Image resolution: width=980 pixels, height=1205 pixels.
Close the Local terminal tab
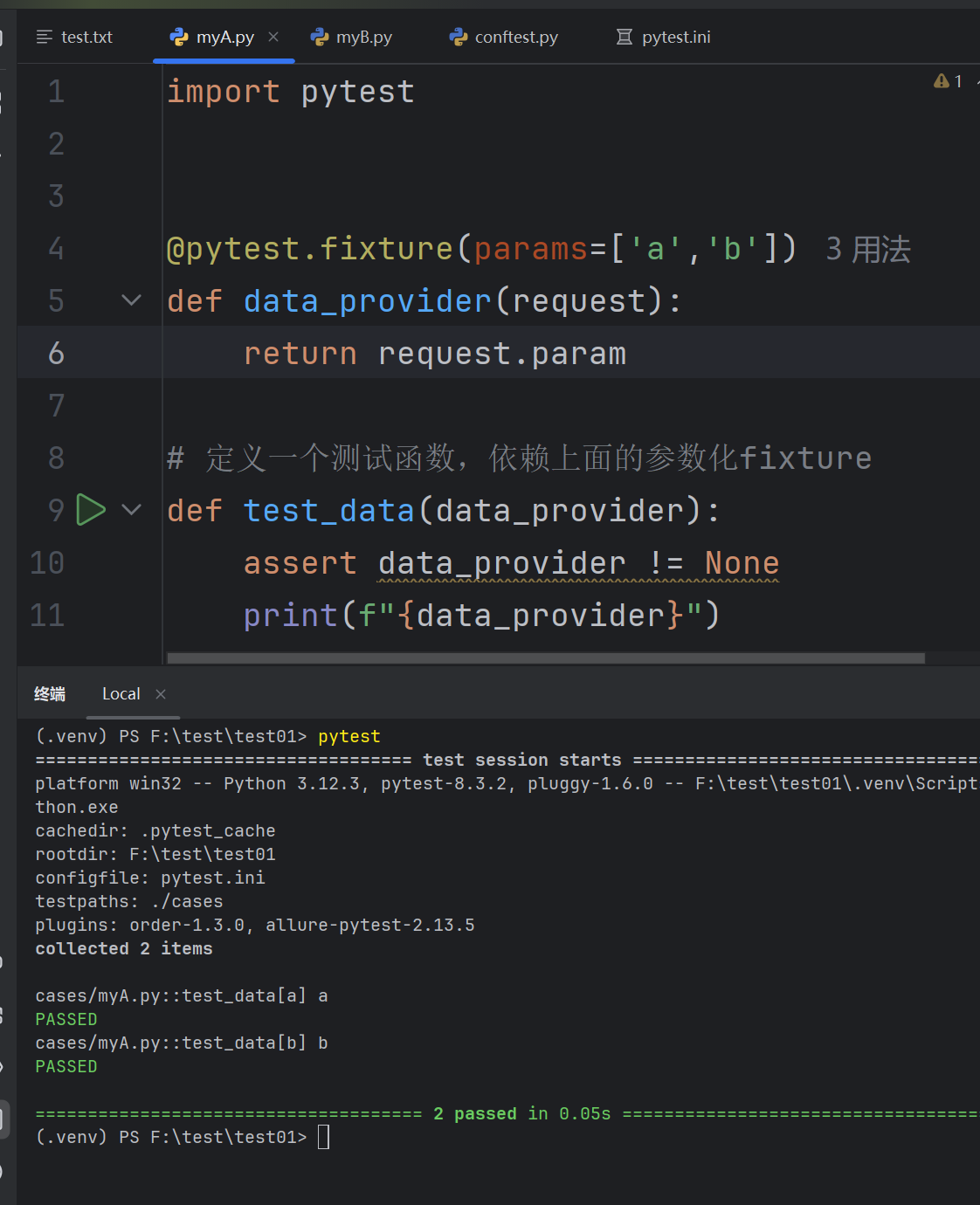coord(161,694)
